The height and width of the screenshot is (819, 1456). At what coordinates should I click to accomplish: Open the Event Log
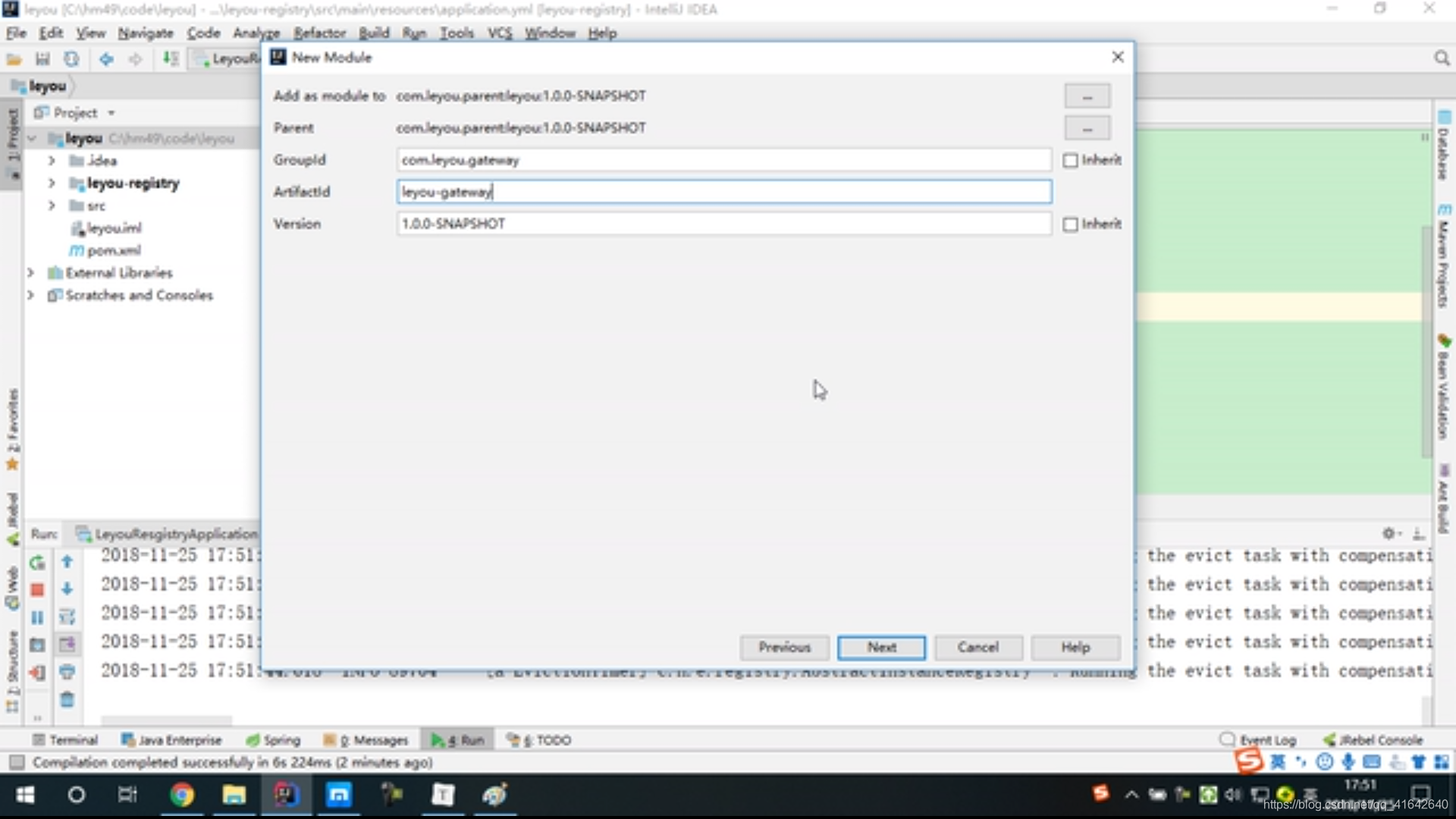[x=1259, y=740]
